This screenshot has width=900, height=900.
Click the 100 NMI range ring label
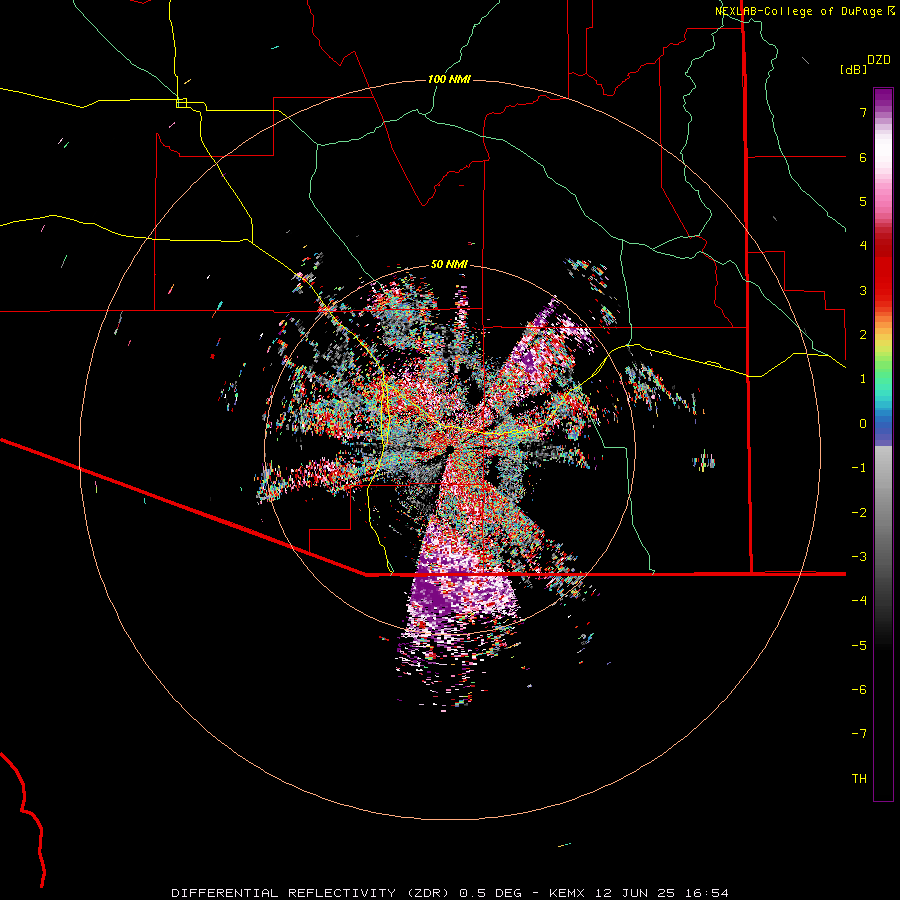tap(449, 79)
